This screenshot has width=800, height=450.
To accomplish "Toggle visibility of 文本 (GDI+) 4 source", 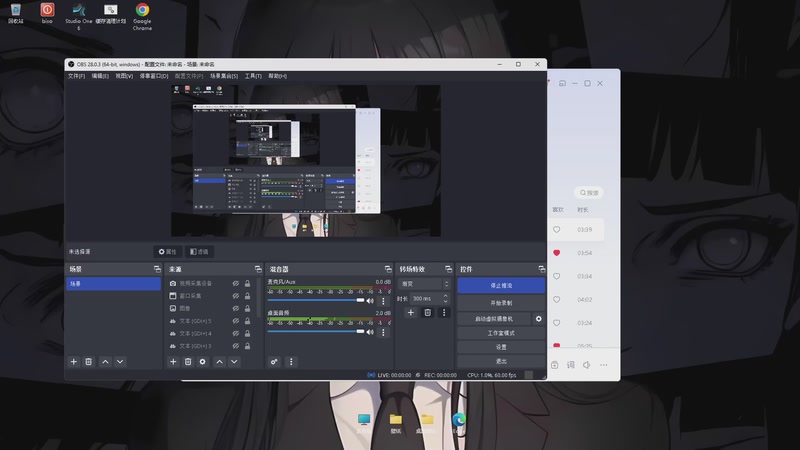I will point(236,333).
